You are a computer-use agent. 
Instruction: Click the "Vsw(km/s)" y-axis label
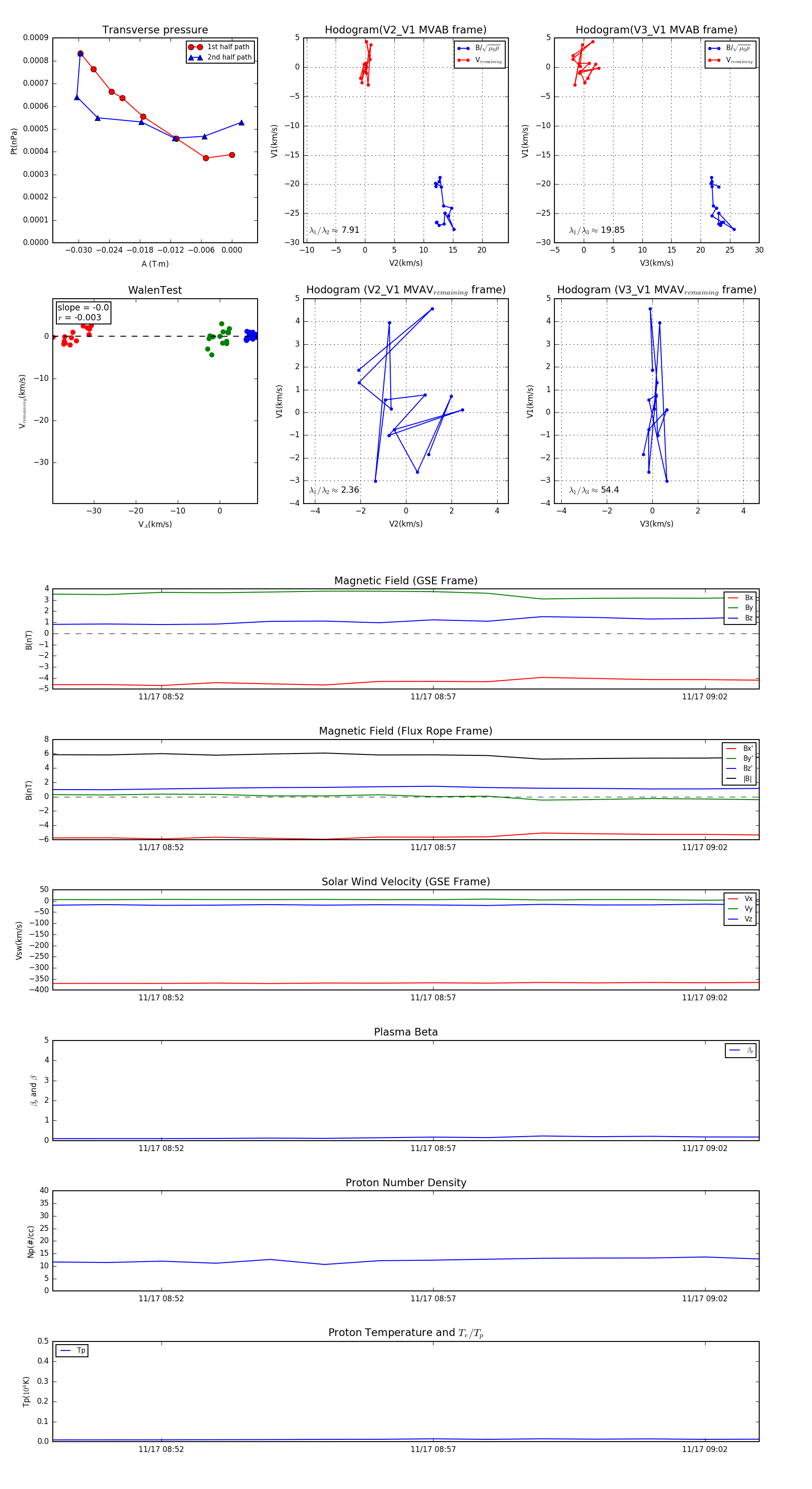pos(19,940)
